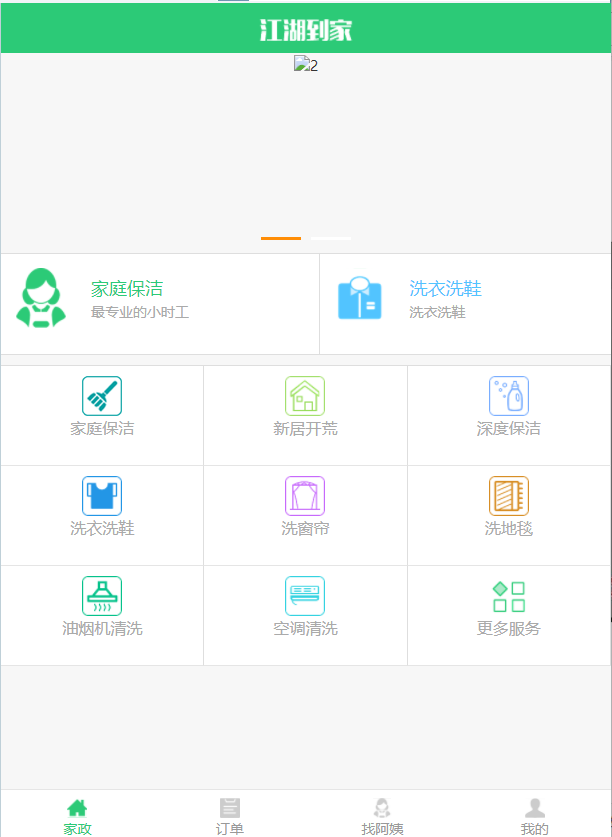Image resolution: width=612 pixels, height=837 pixels.
Task: Choose the 洗窗帘 purple curtain icon
Action: (x=305, y=496)
